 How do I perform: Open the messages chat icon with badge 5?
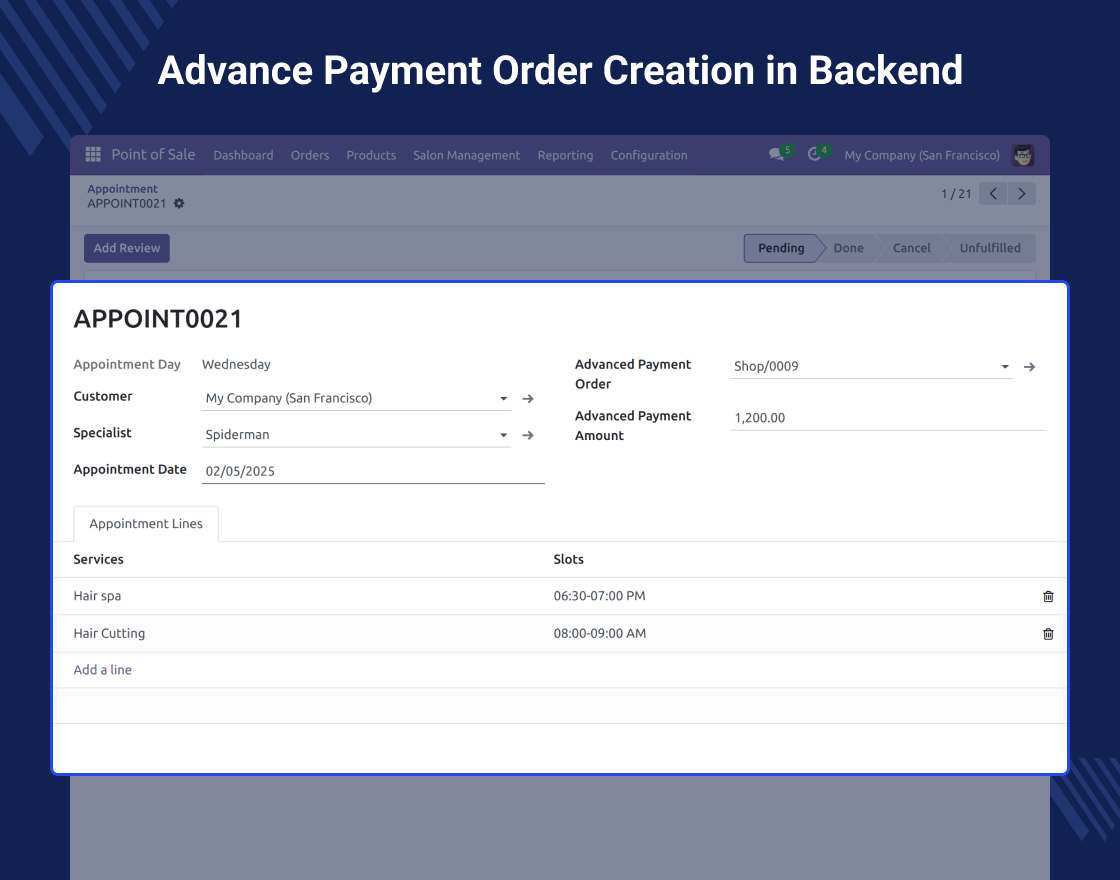(x=776, y=154)
